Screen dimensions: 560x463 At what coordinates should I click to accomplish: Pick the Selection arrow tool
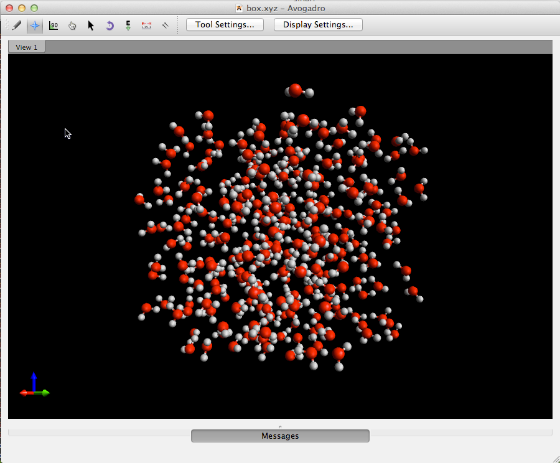tap(91, 25)
